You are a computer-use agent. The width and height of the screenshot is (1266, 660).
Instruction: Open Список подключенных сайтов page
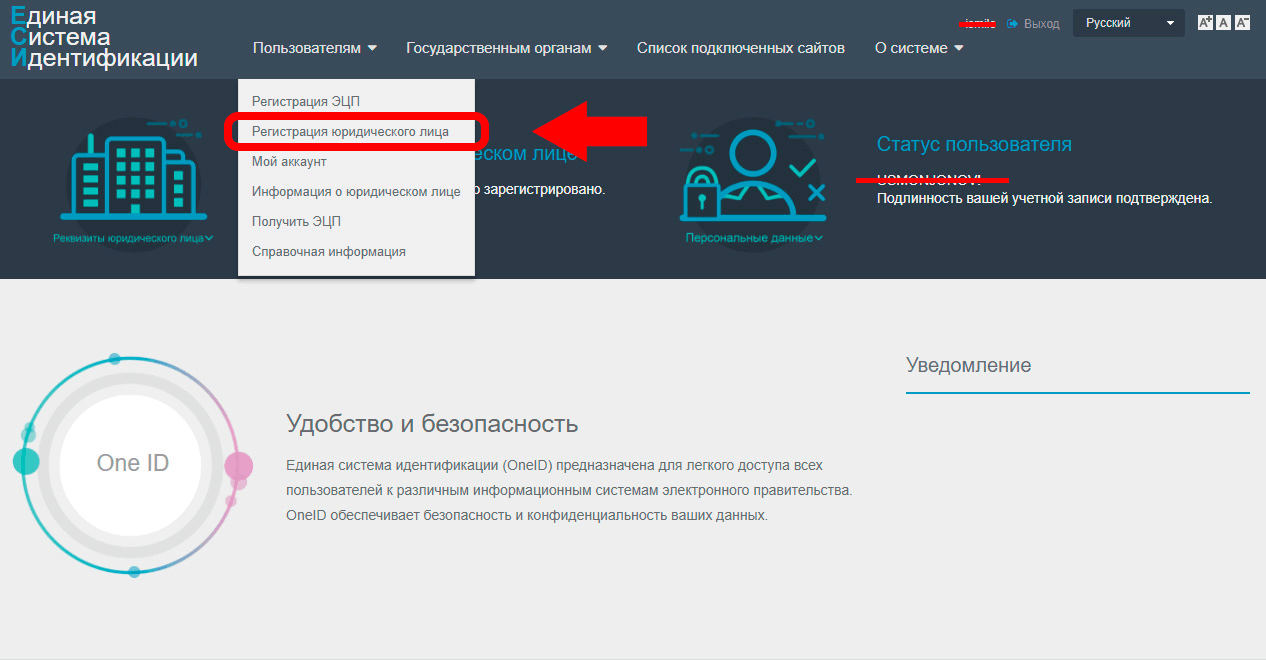[741, 48]
